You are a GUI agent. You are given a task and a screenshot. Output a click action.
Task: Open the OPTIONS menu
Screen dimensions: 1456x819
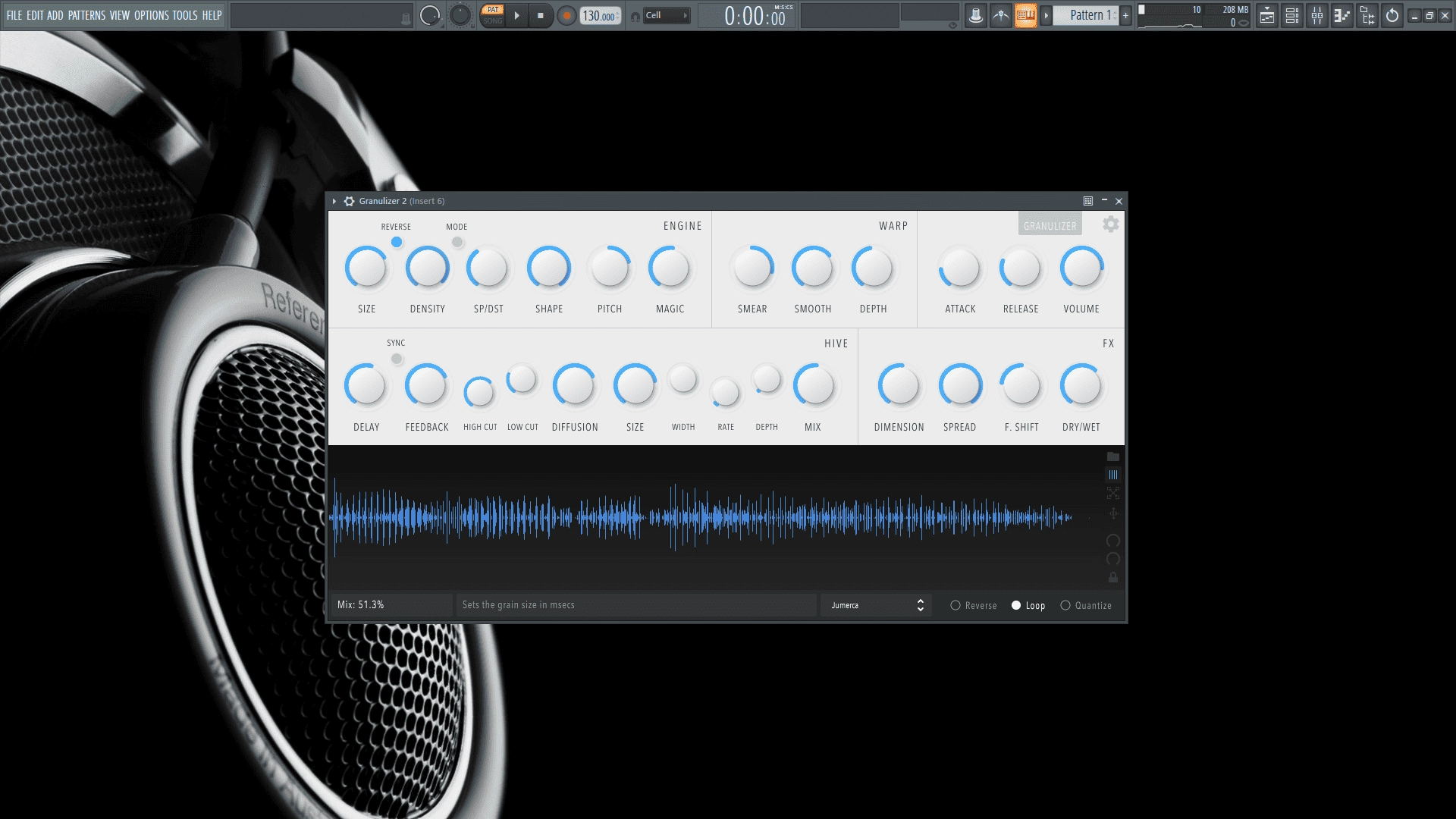pos(152,15)
